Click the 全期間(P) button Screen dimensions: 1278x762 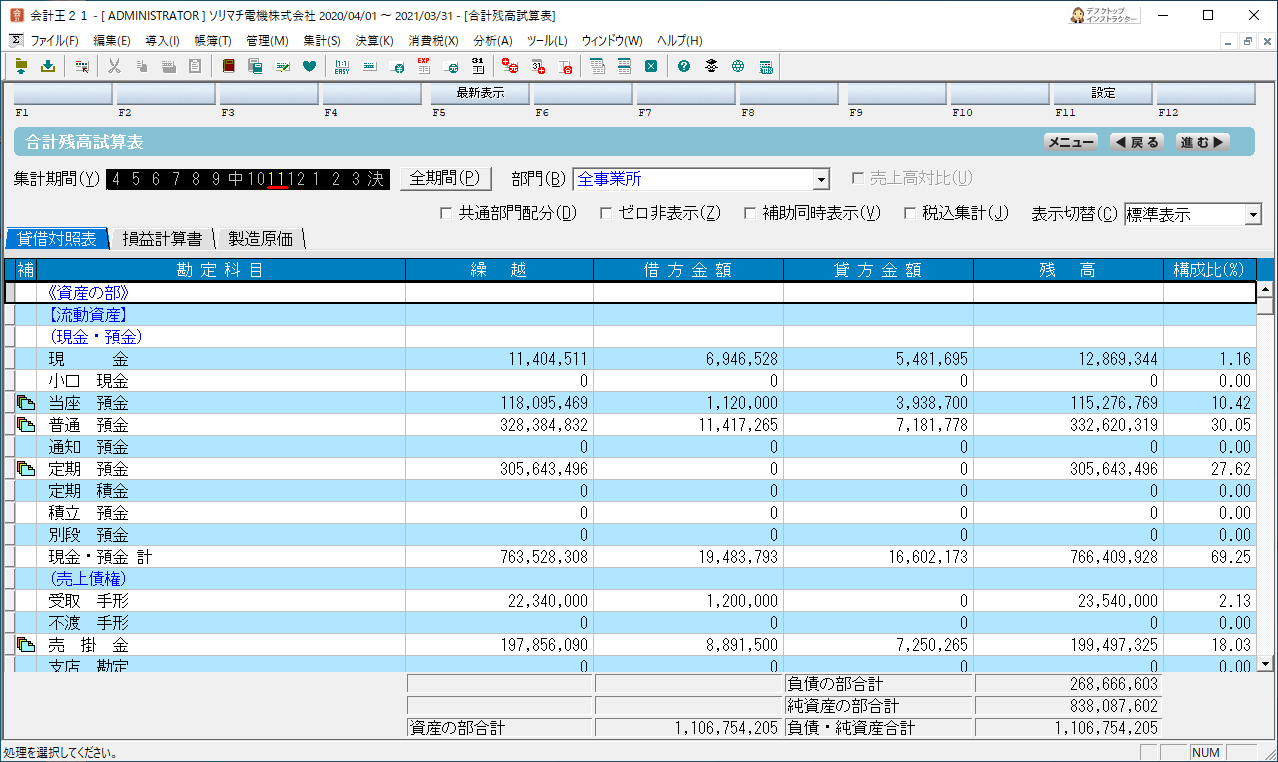pos(446,178)
